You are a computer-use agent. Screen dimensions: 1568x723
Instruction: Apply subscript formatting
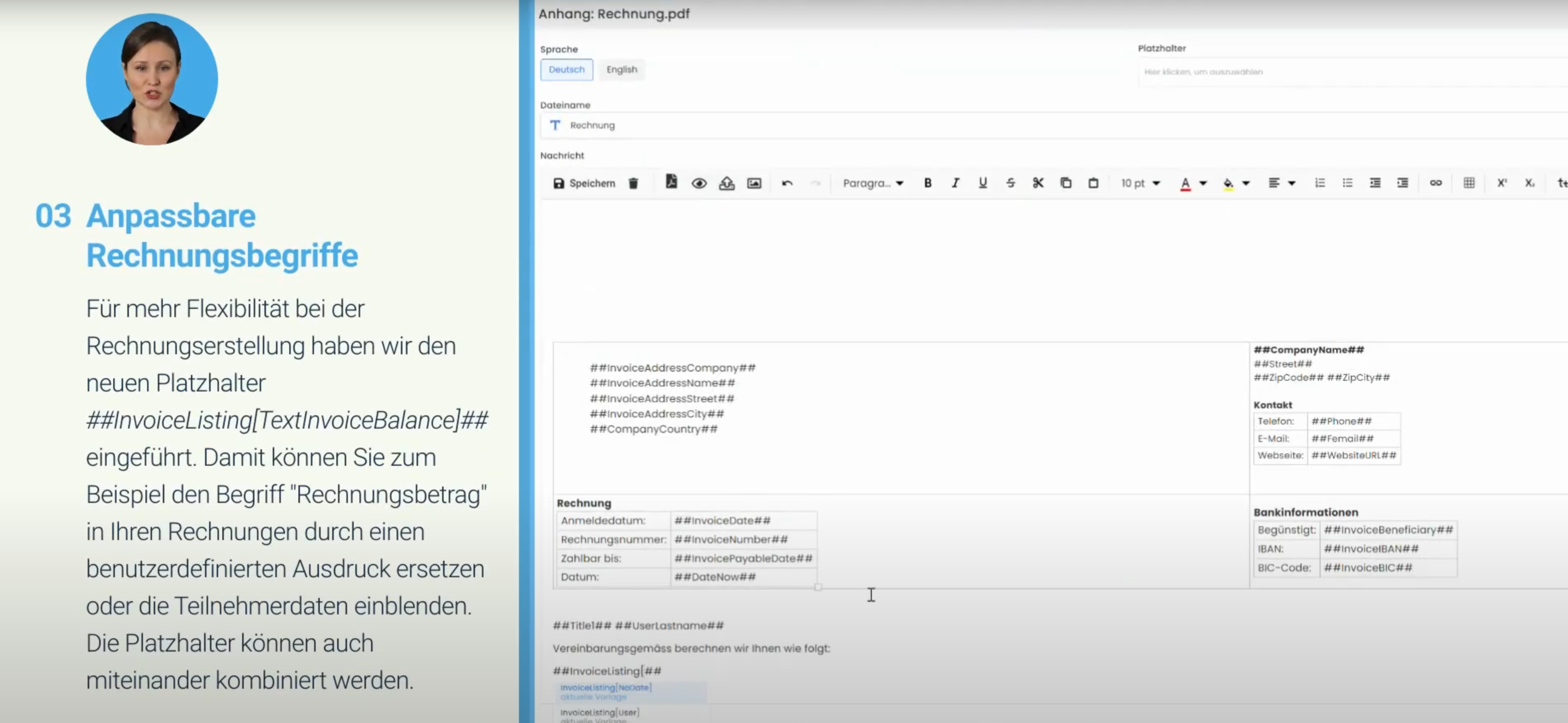1529,183
